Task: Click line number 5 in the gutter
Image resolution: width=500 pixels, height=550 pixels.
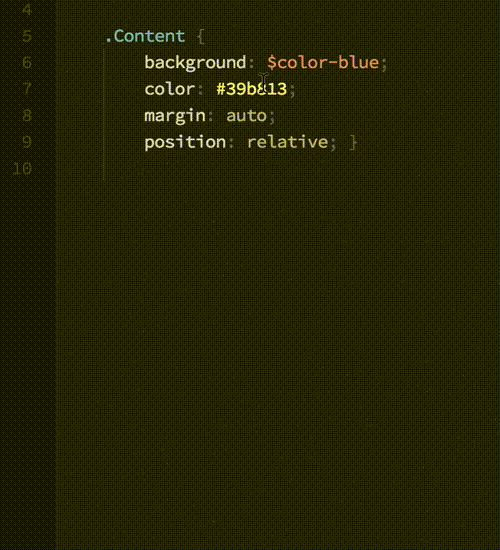Action: 27,36
